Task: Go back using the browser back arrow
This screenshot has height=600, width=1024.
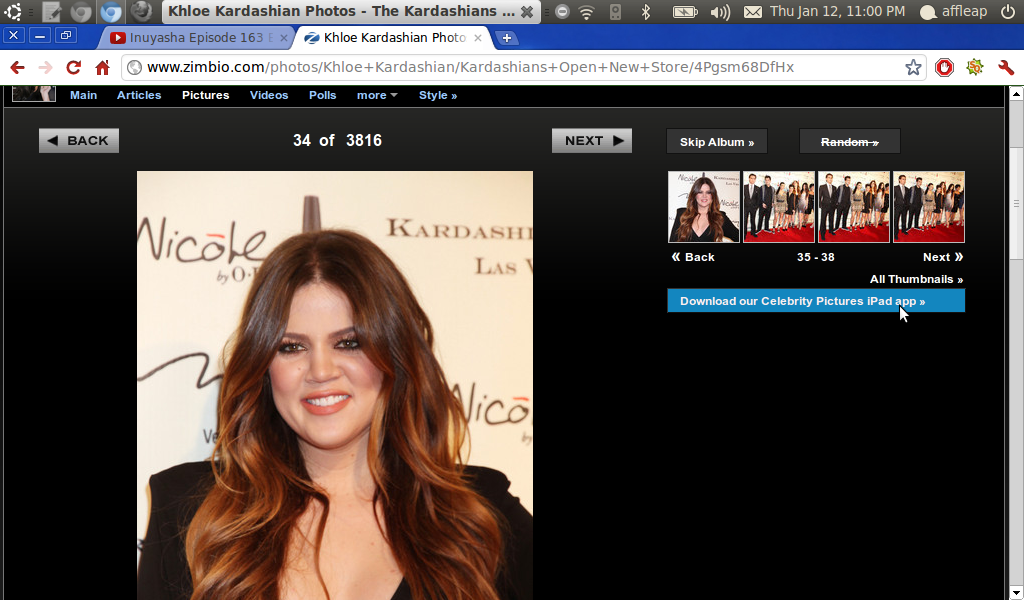Action: (x=18, y=67)
